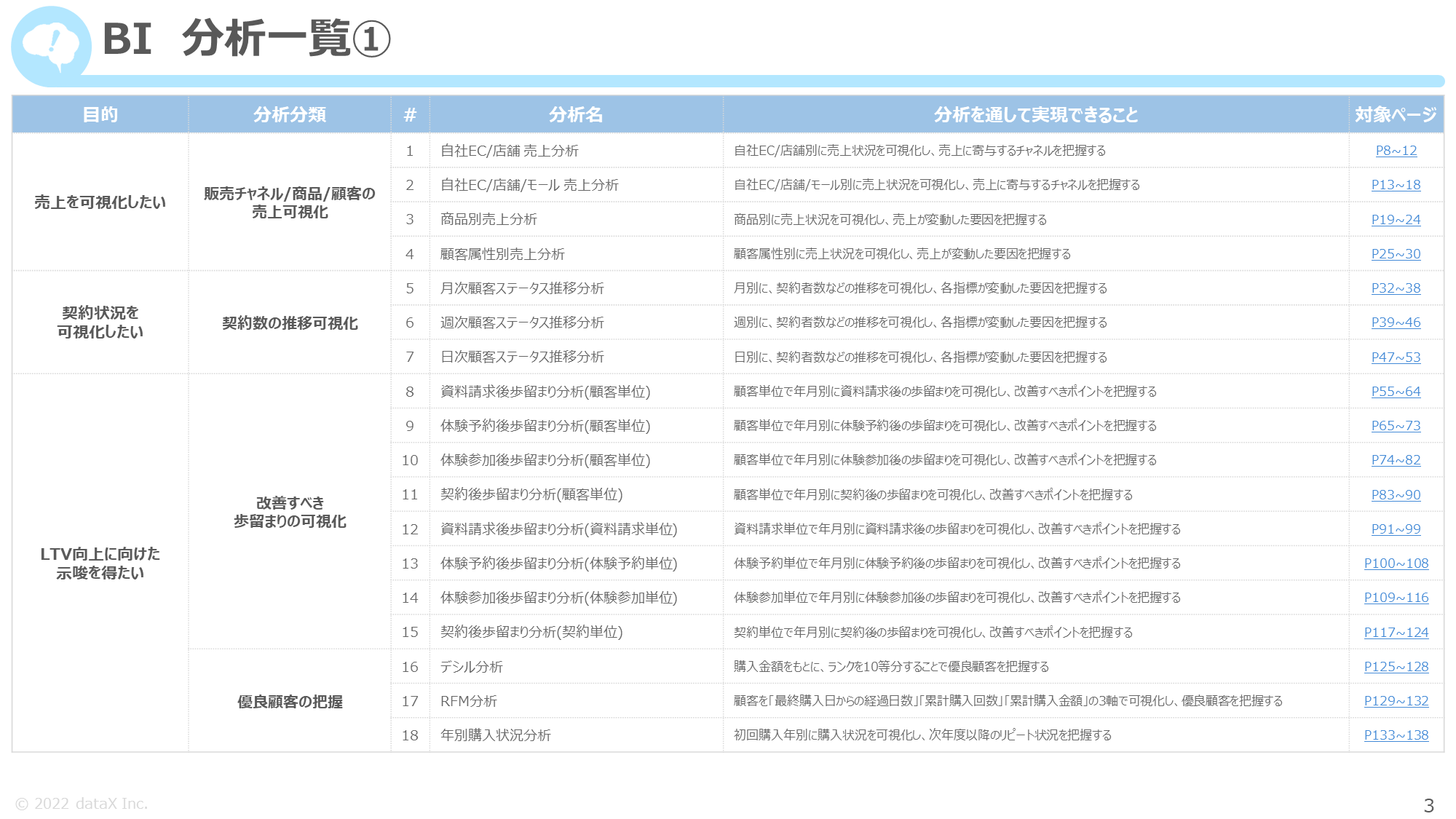
Task: Open the P117~124 link
Action: tap(1396, 633)
